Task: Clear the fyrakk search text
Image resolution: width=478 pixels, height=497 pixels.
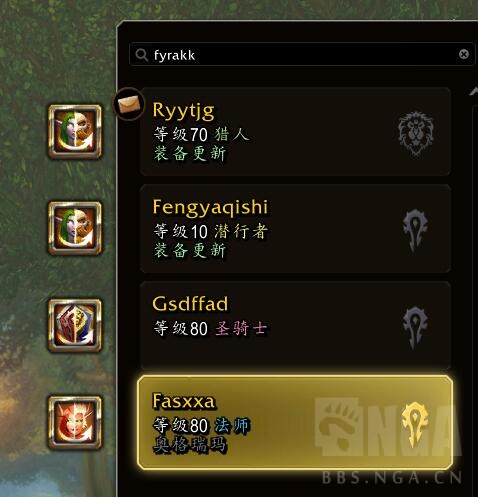Action: tap(464, 54)
